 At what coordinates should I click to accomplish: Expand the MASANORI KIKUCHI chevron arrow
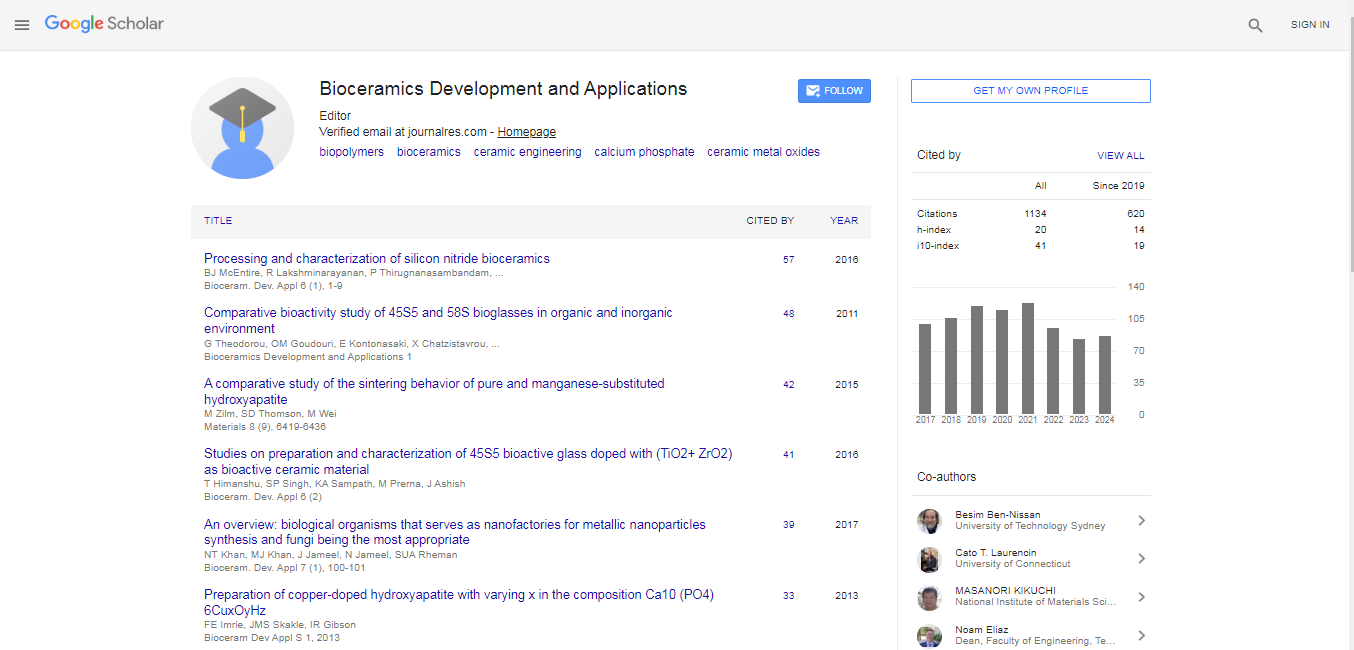click(1141, 597)
